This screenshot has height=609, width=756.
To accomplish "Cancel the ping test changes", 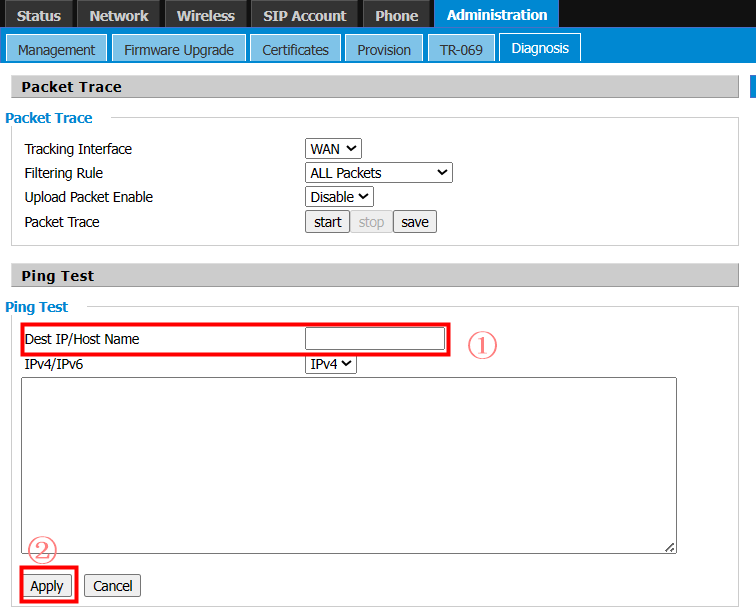I will tap(112, 585).
